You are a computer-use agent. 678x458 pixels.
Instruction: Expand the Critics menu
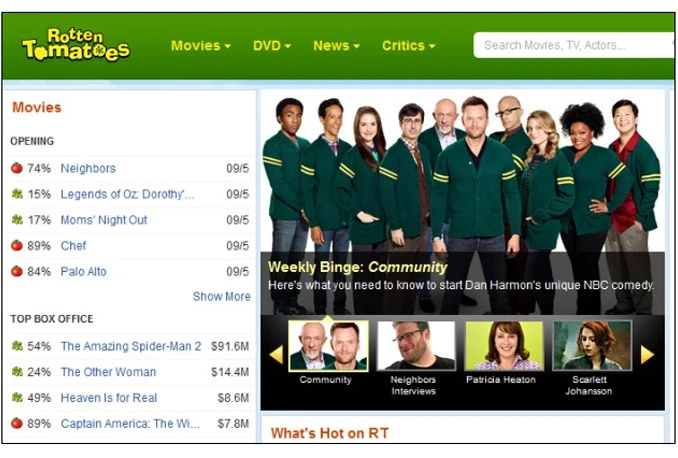click(x=409, y=45)
